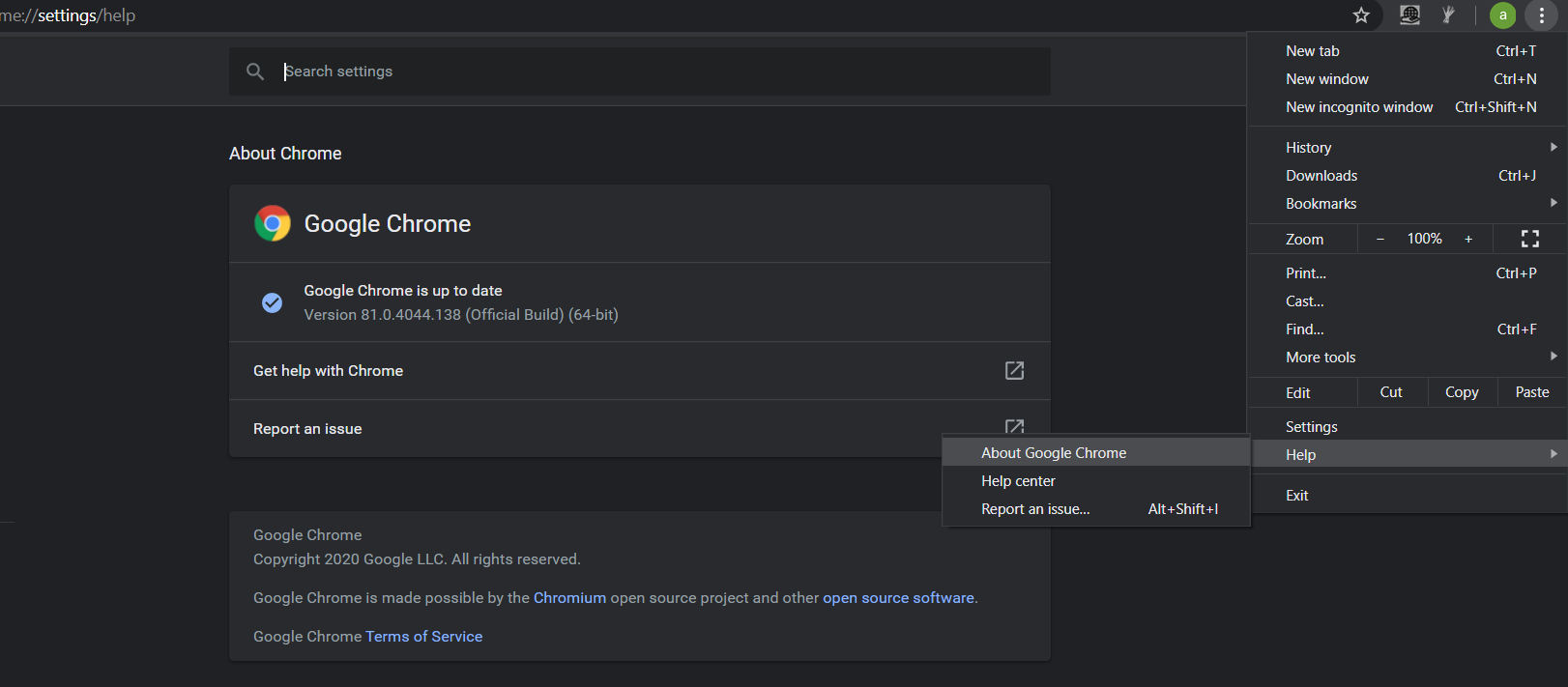
Task: Open the external link icon for Report an issue
Action: (x=1014, y=426)
